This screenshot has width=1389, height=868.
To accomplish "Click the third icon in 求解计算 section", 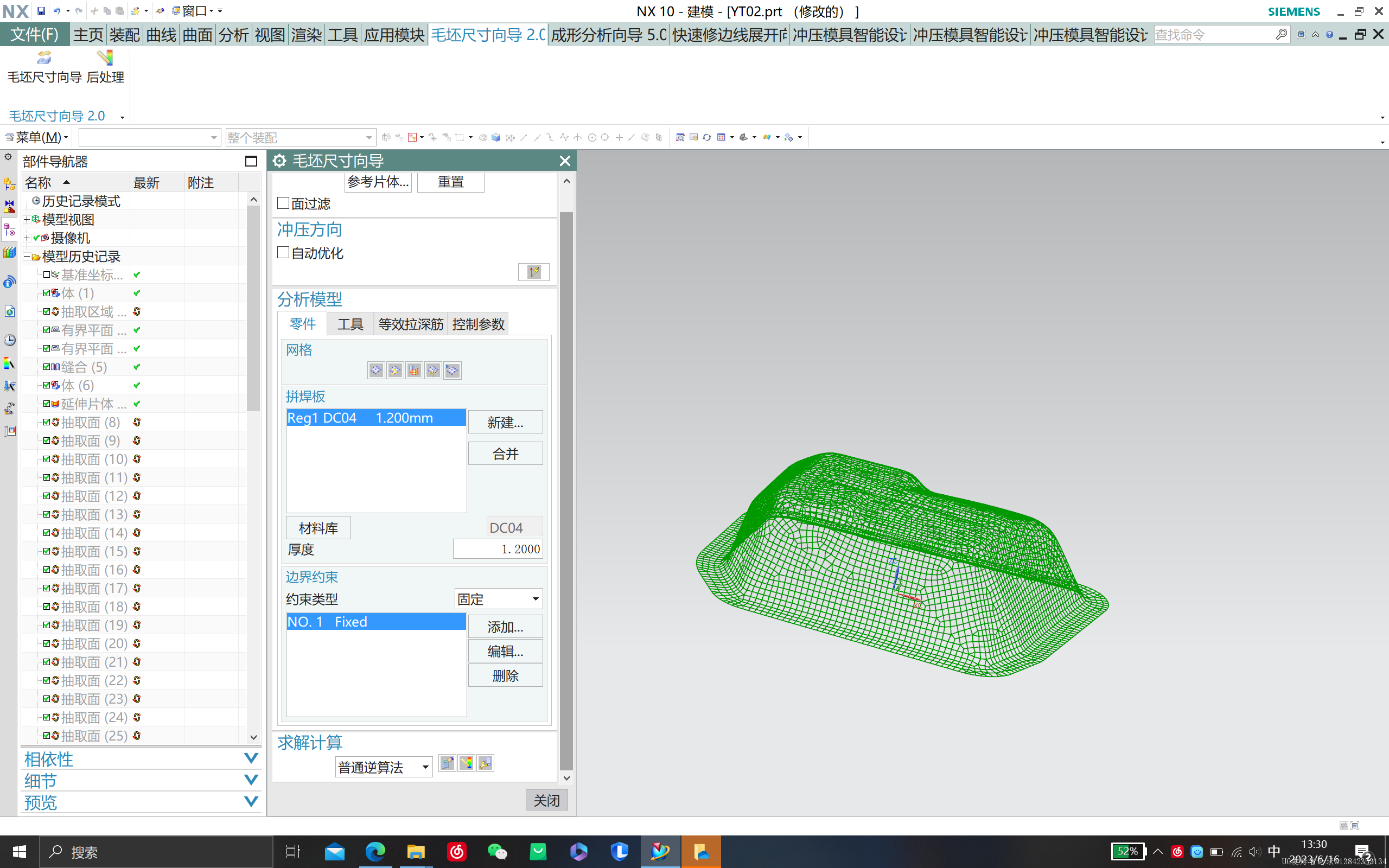I will pos(485,763).
